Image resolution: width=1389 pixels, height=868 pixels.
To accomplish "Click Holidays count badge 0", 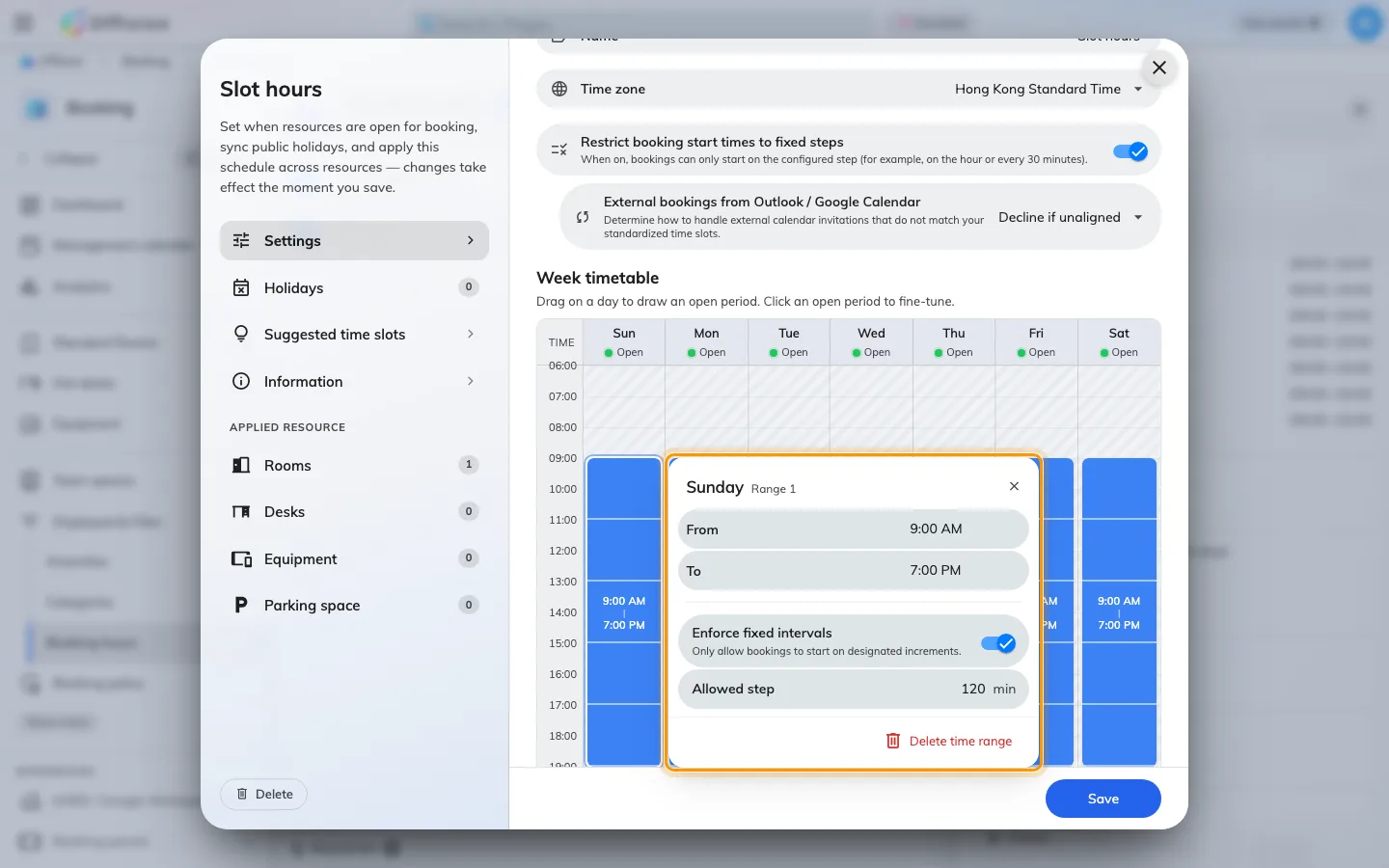I will coord(469,287).
